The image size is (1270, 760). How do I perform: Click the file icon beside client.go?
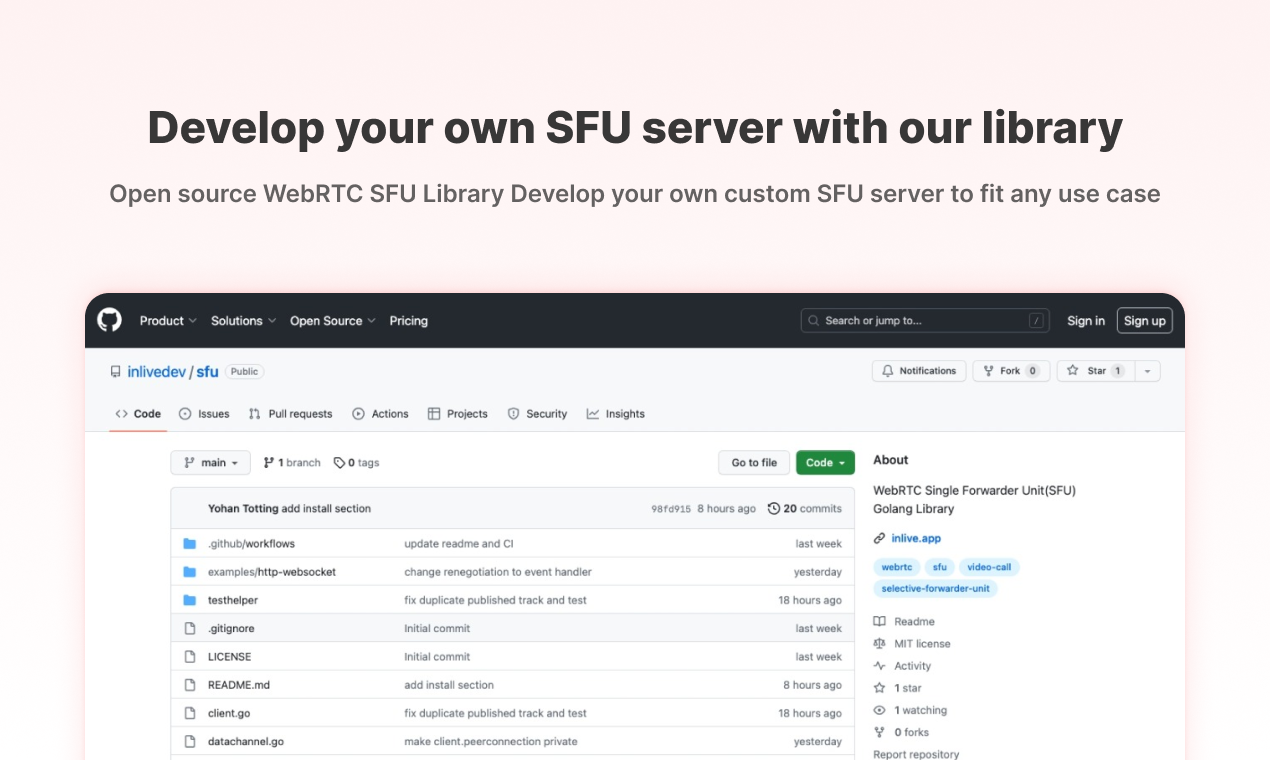[x=190, y=713]
